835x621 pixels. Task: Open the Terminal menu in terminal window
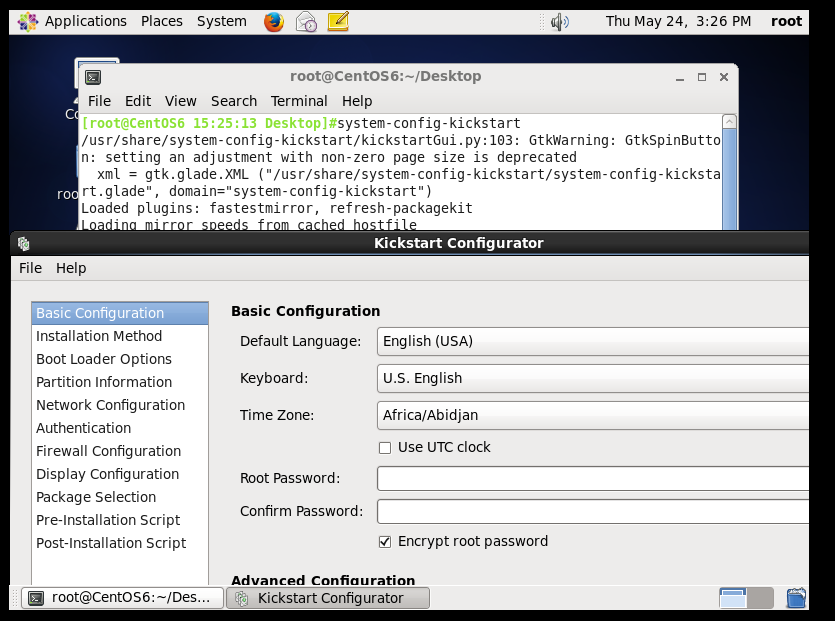(299, 101)
